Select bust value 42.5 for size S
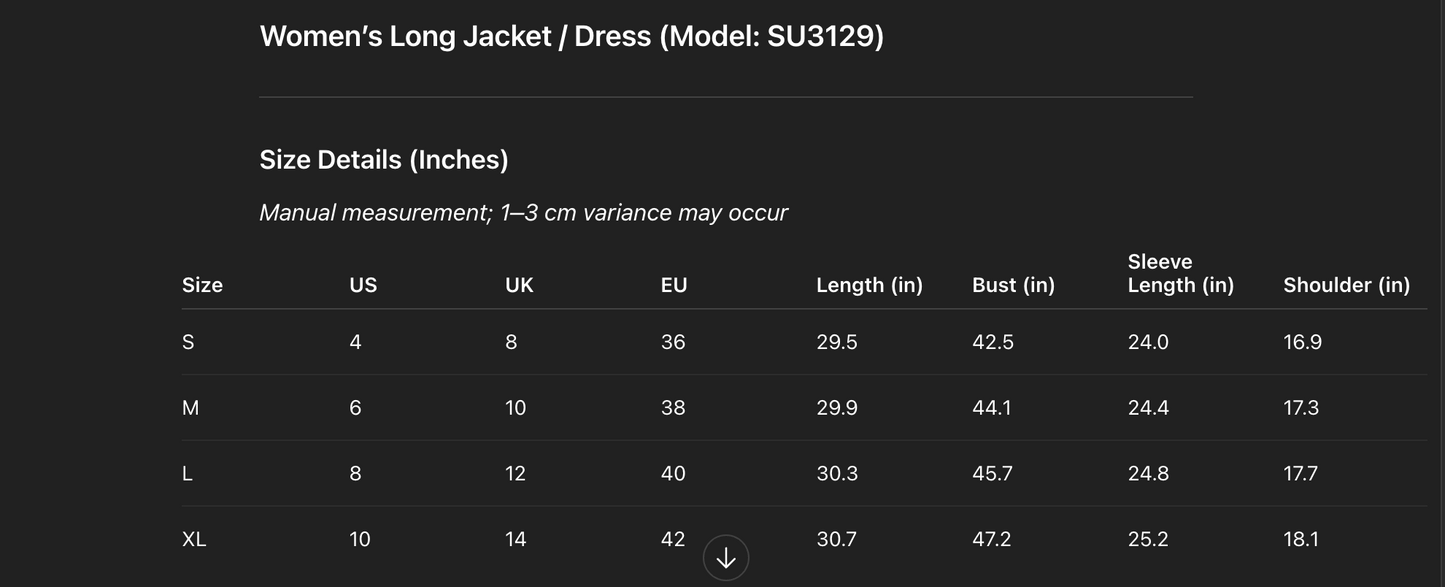Image resolution: width=1445 pixels, height=587 pixels. [x=993, y=340]
